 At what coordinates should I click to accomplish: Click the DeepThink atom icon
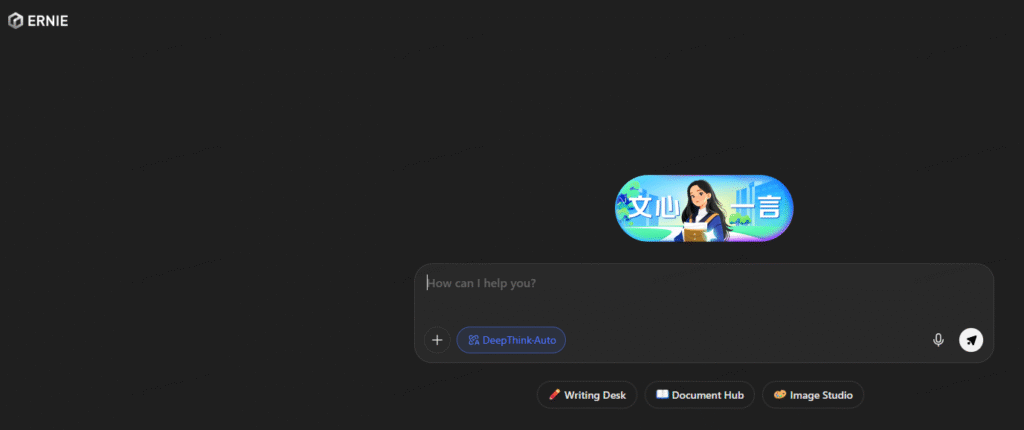point(473,340)
